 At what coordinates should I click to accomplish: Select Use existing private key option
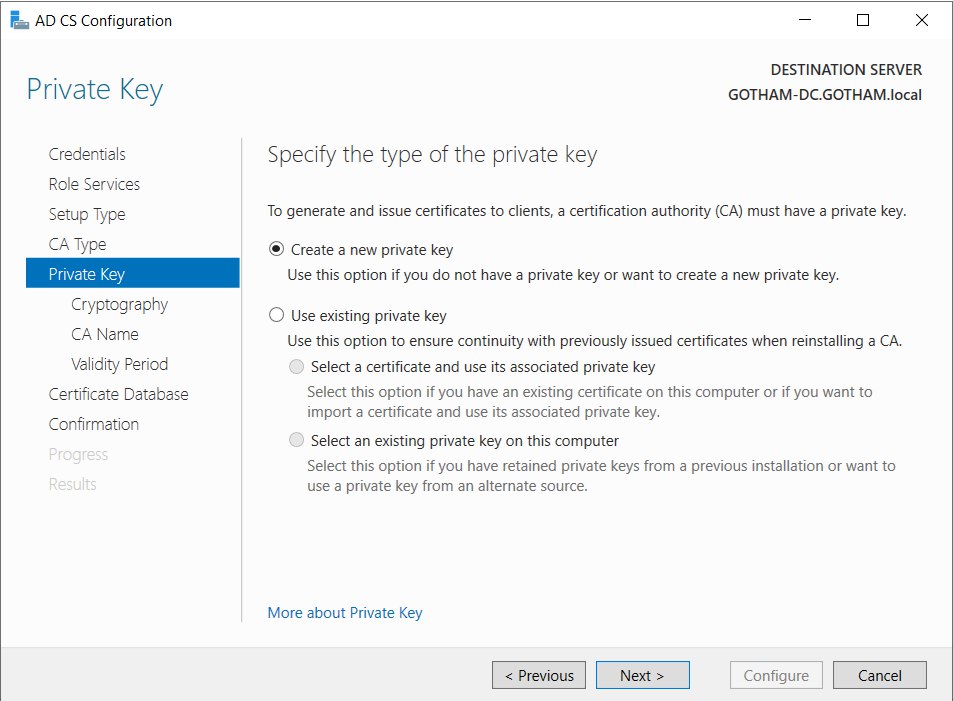coord(277,316)
